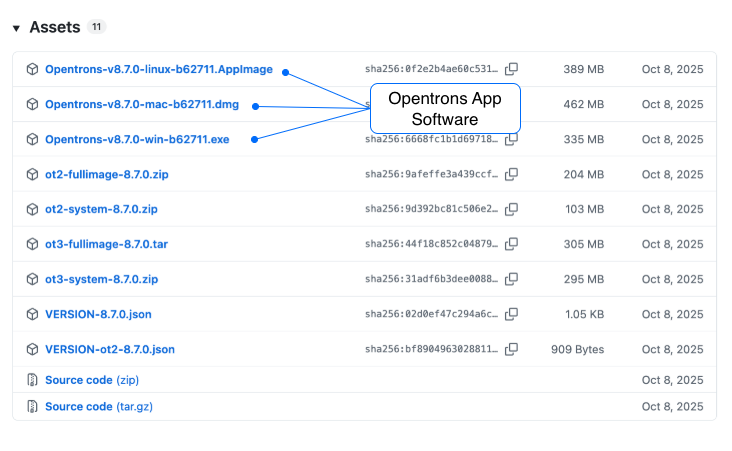
Task: Click Oct 8, 2025 date in linux AppImage row
Action: click(x=672, y=69)
